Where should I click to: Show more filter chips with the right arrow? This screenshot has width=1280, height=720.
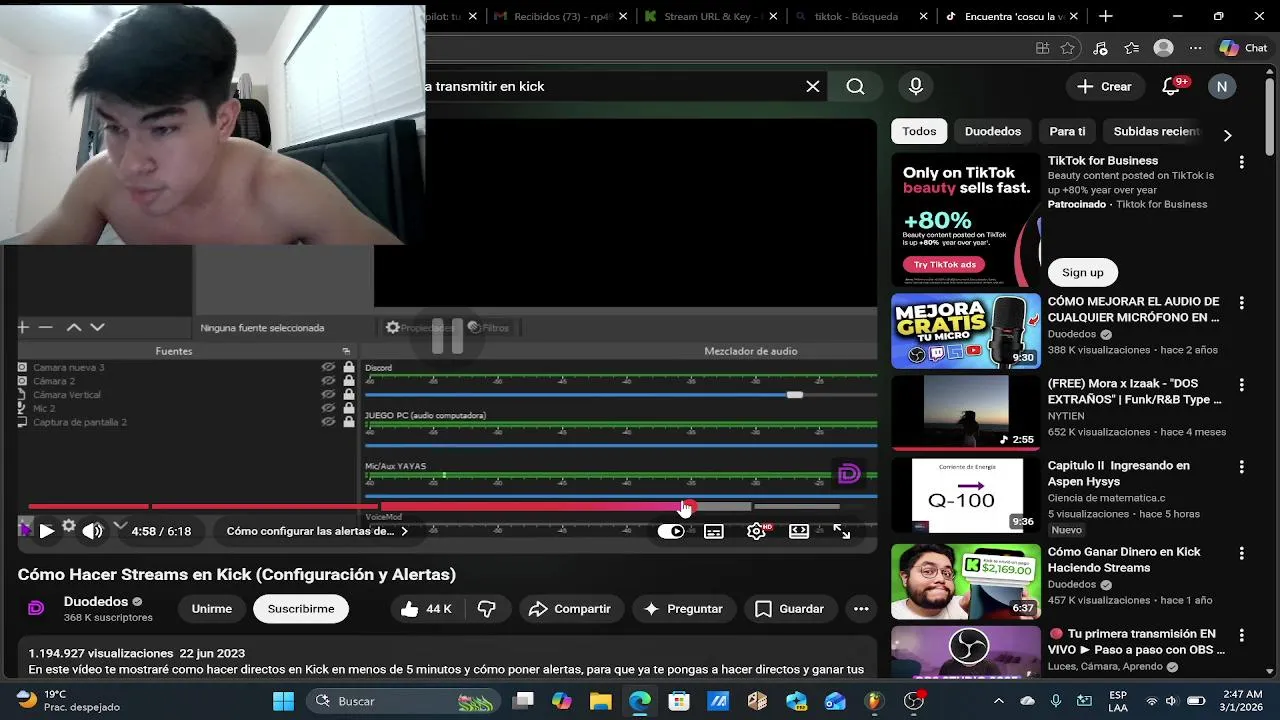click(x=1227, y=135)
